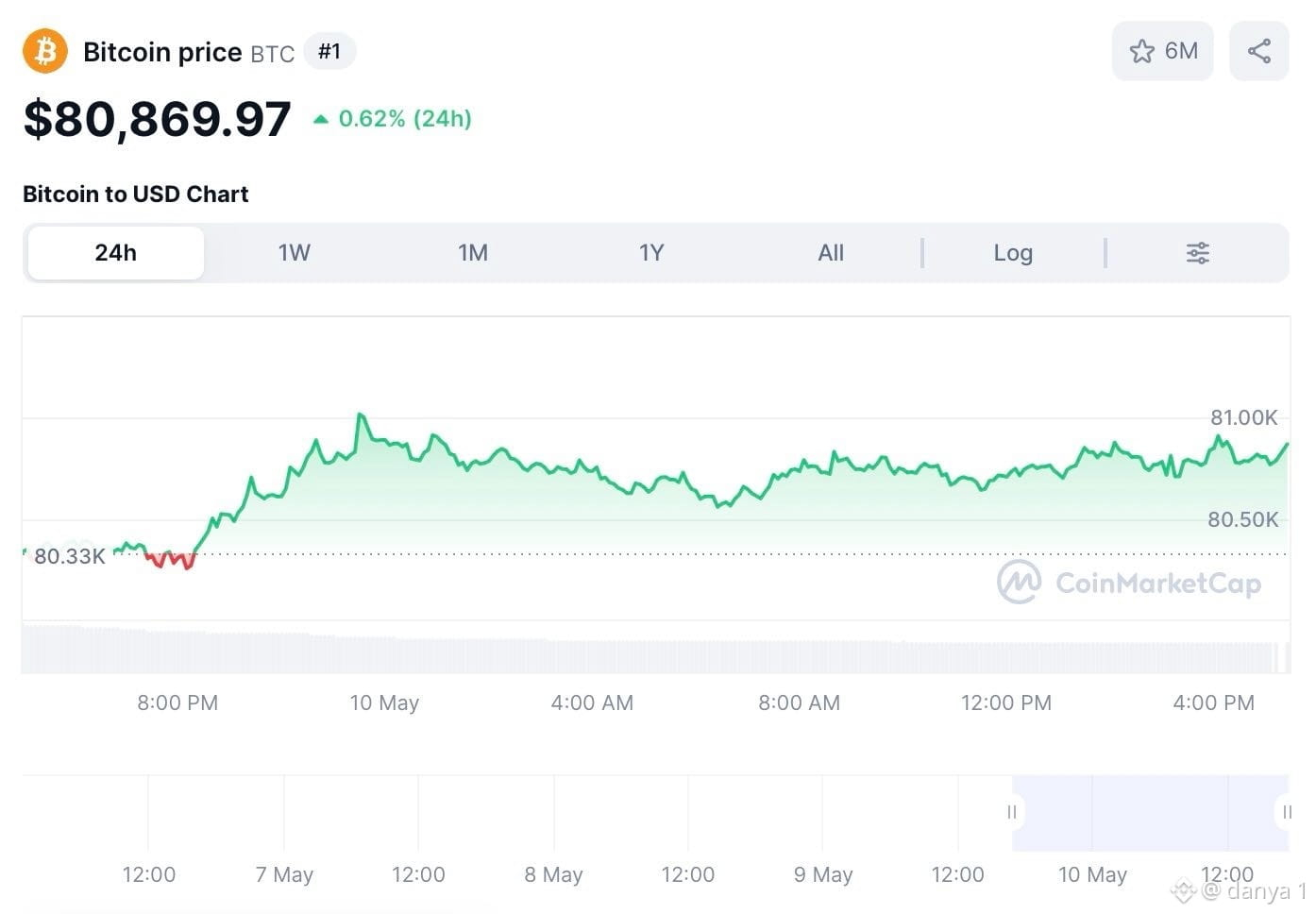The image size is (1316, 914).
Task: Click the BTC ticker symbol
Action: tap(273, 54)
